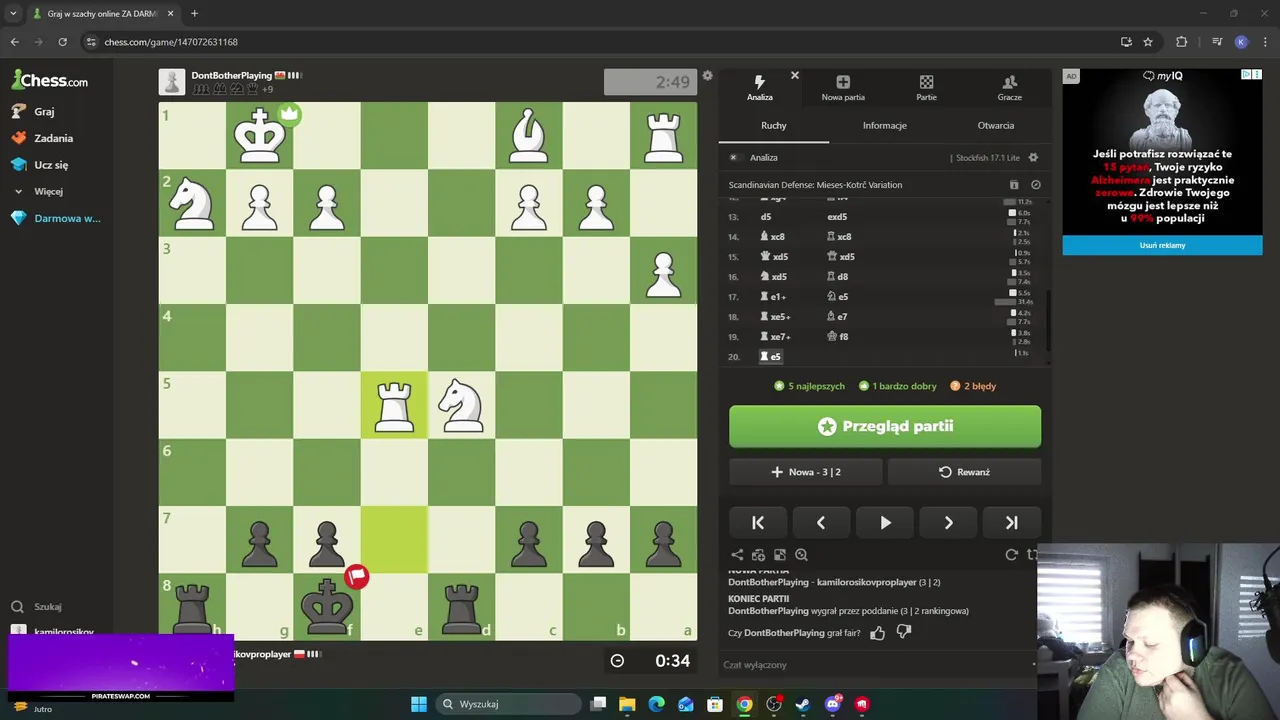Close the analysis panel with X
1280x720 pixels.
[x=795, y=75]
